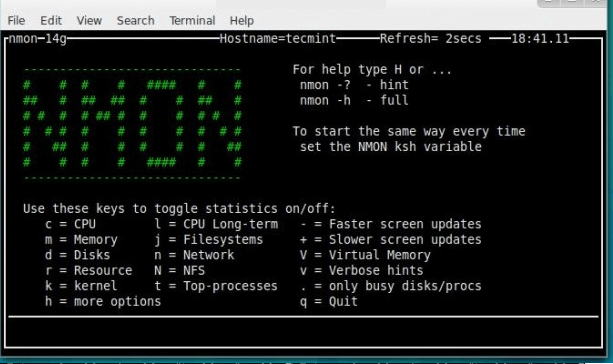Click 'To start the same way every time'

[x=409, y=131]
